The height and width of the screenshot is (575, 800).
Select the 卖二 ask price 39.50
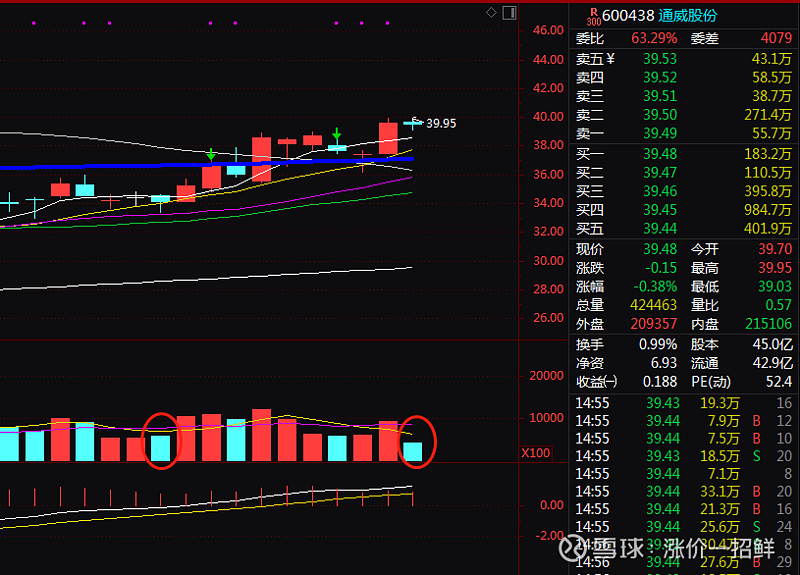click(x=660, y=115)
